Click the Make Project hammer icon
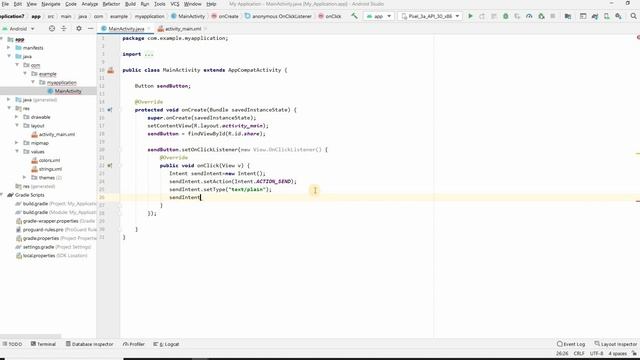640x360 pixels. (x=354, y=16)
